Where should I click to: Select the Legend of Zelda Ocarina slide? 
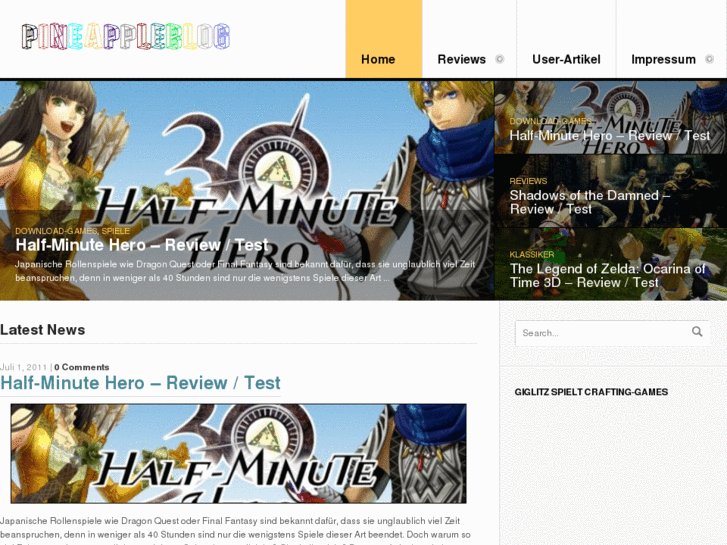point(610,264)
